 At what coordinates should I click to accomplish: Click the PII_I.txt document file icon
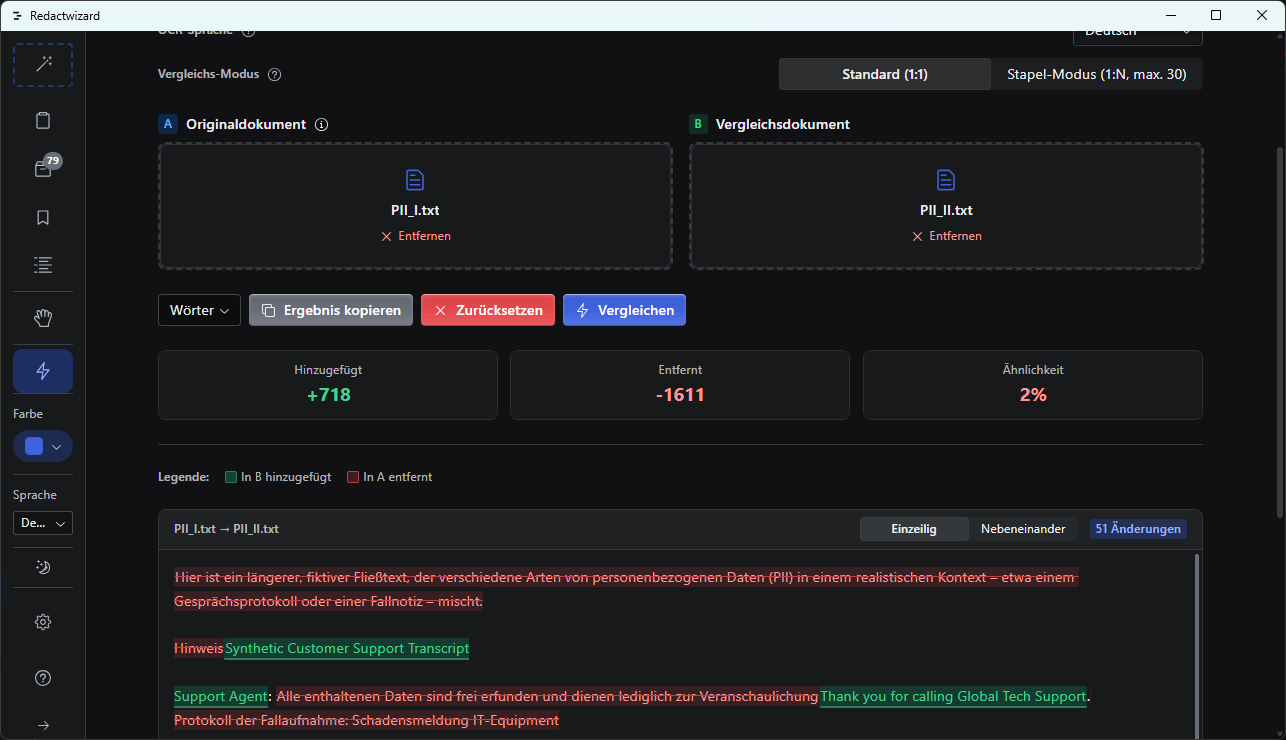[415, 180]
